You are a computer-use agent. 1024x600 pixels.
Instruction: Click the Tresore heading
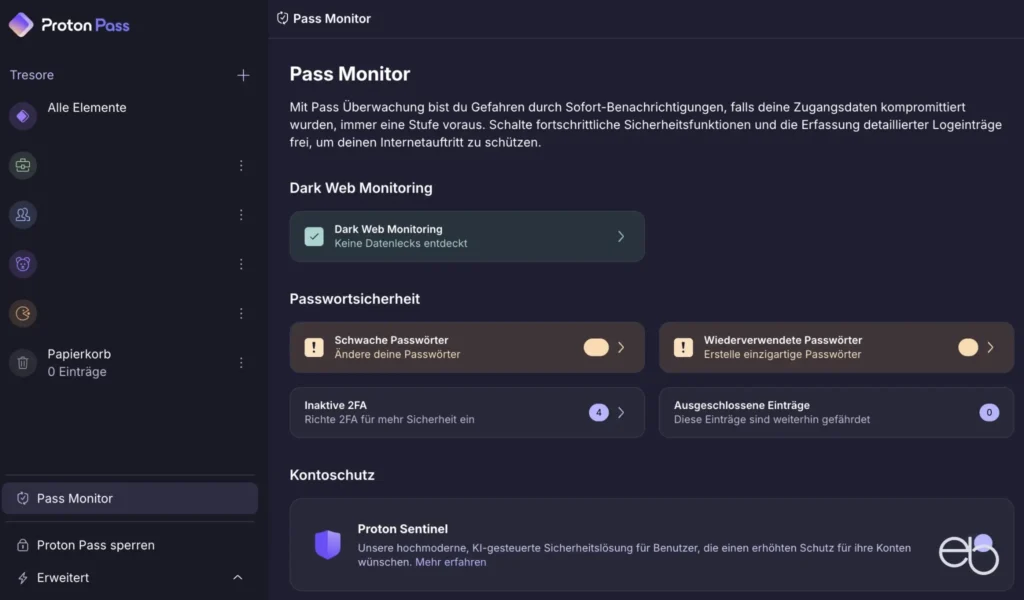tap(32, 75)
